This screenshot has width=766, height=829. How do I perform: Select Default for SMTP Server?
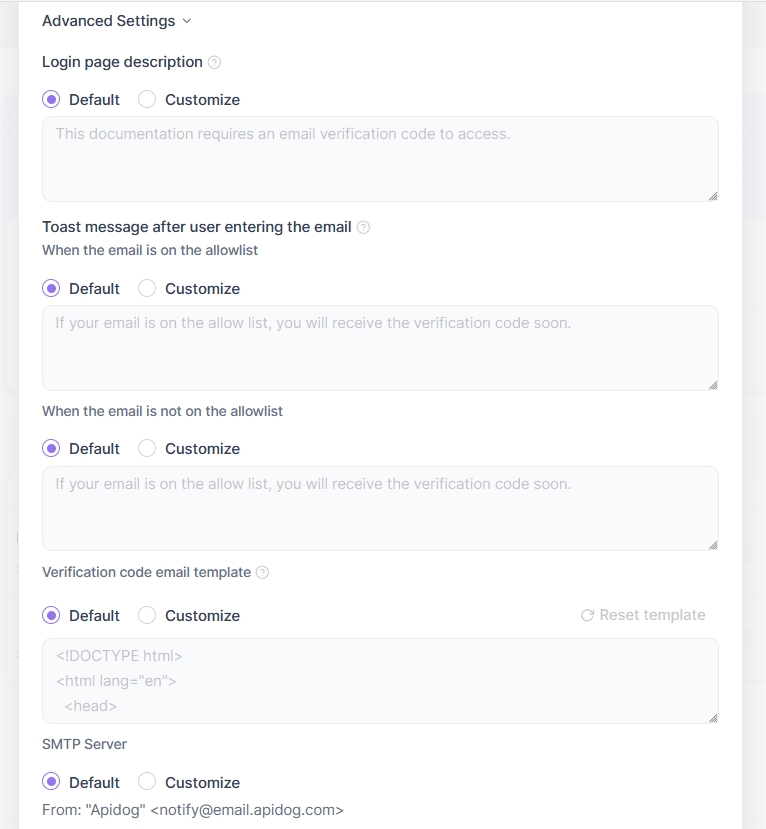pyautogui.click(x=51, y=782)
